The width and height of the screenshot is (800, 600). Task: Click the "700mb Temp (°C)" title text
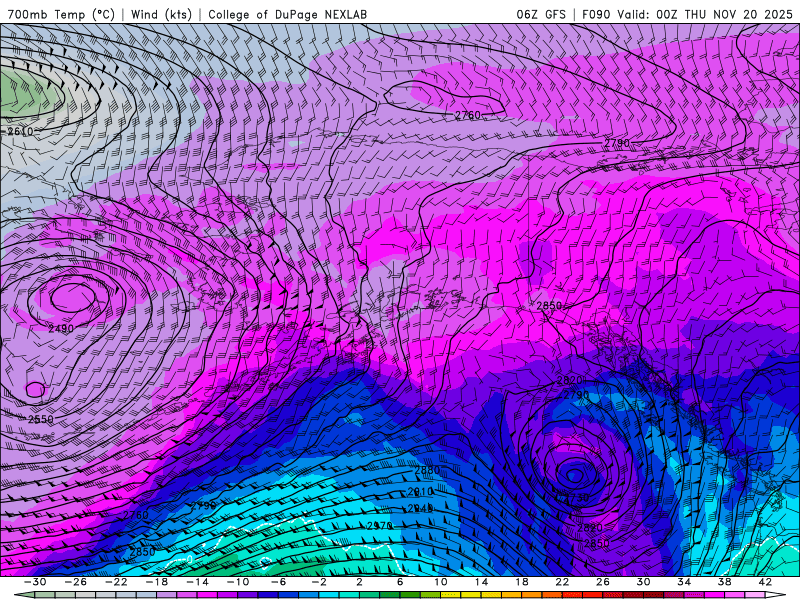(61, 14)
